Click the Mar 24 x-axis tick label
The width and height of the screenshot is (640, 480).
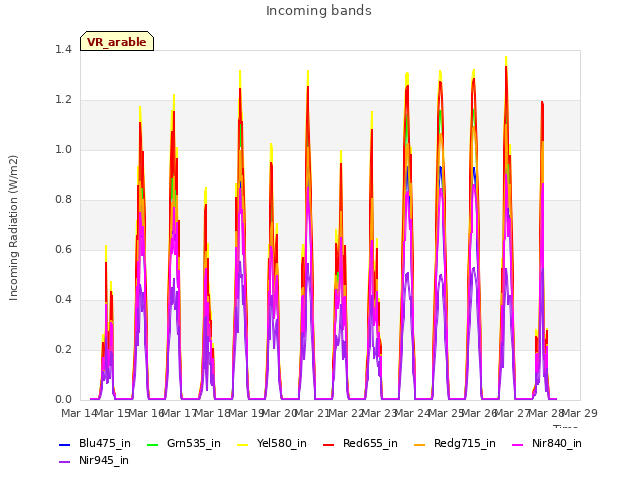click(x=413, y=413)
